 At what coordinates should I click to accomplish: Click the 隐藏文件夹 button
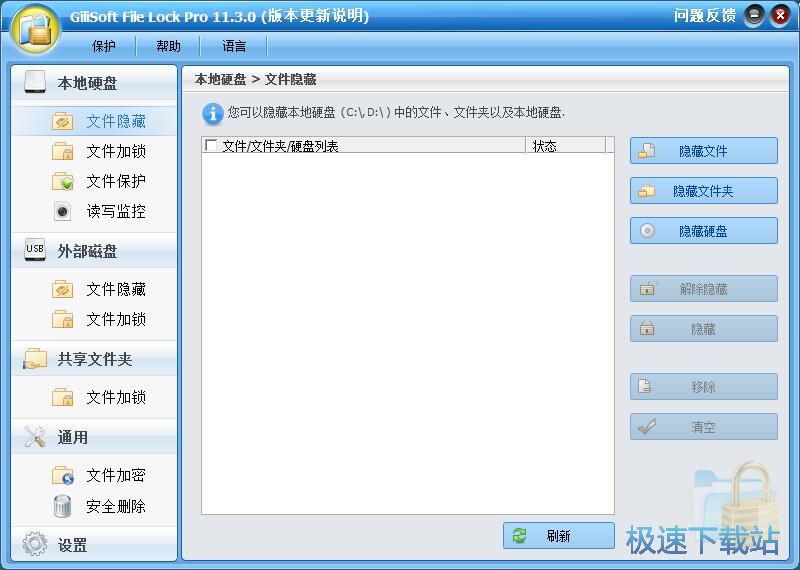704,191
